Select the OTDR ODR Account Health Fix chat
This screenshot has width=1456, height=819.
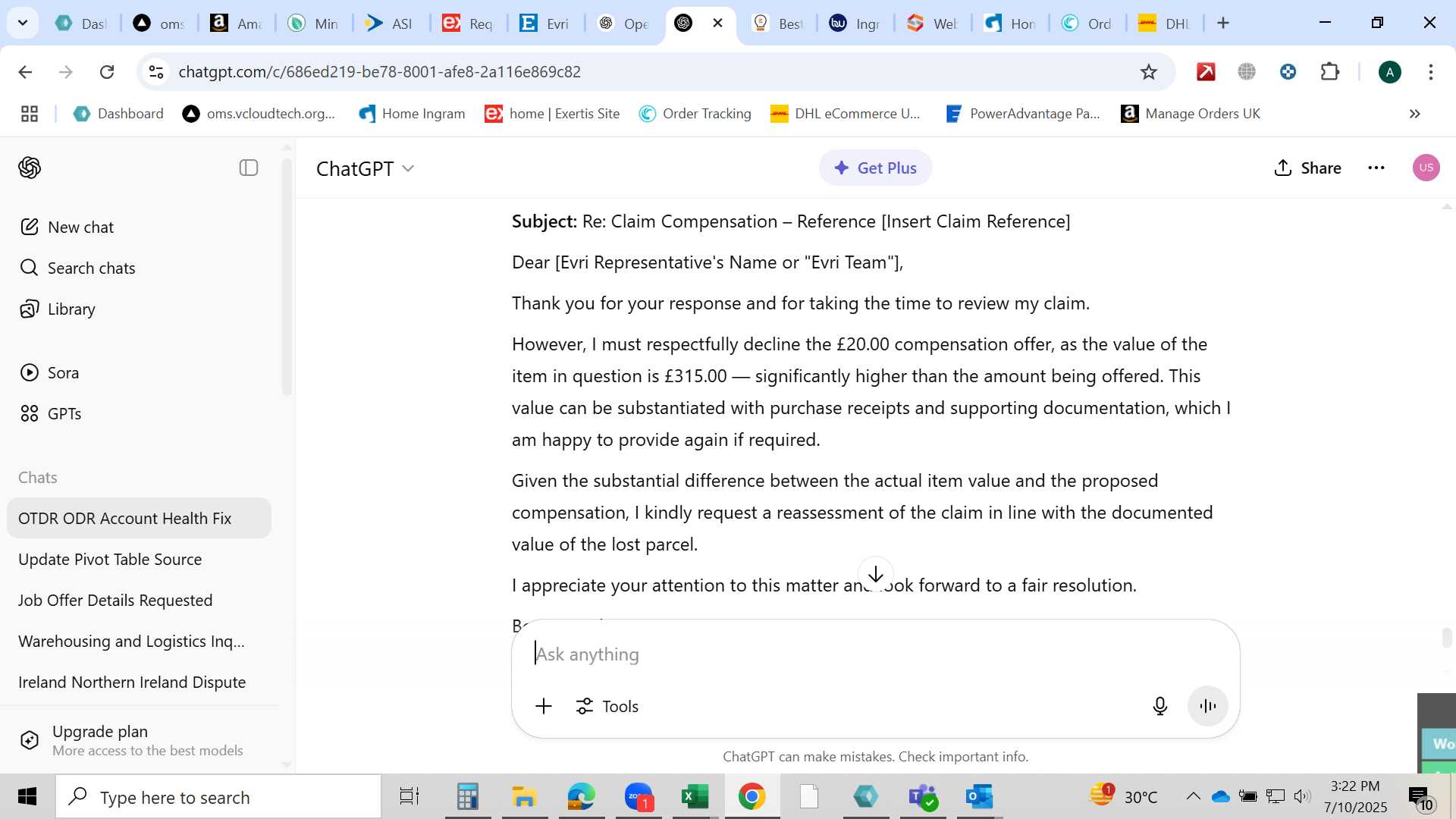tap(139, 518)
